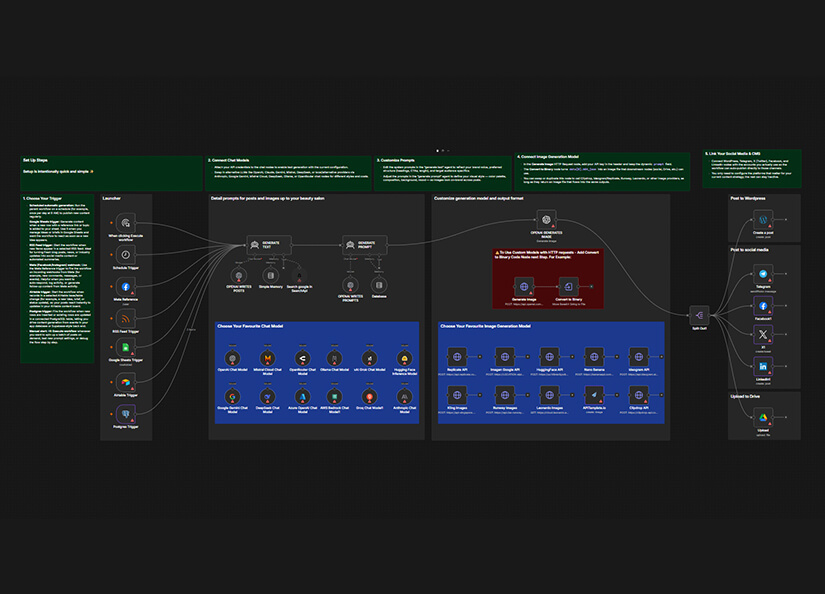Select the Kling Images HTTP node

[x=457, y=395]
